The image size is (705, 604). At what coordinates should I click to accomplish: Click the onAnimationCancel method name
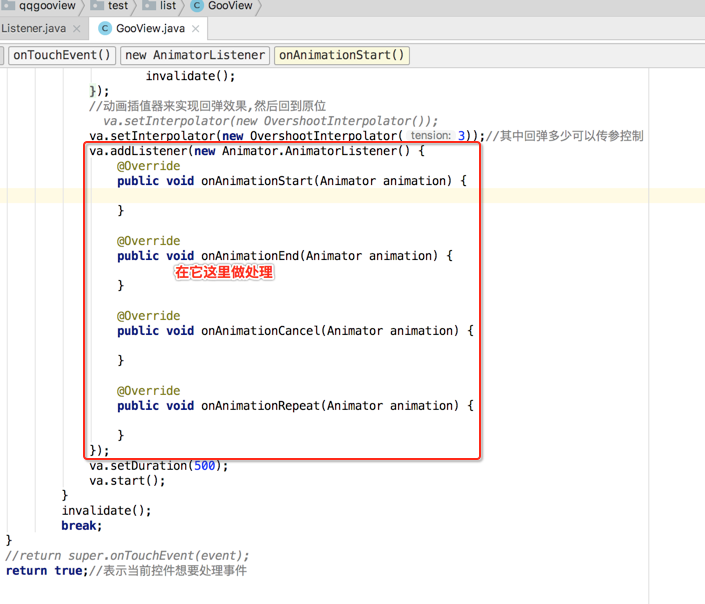260,331
